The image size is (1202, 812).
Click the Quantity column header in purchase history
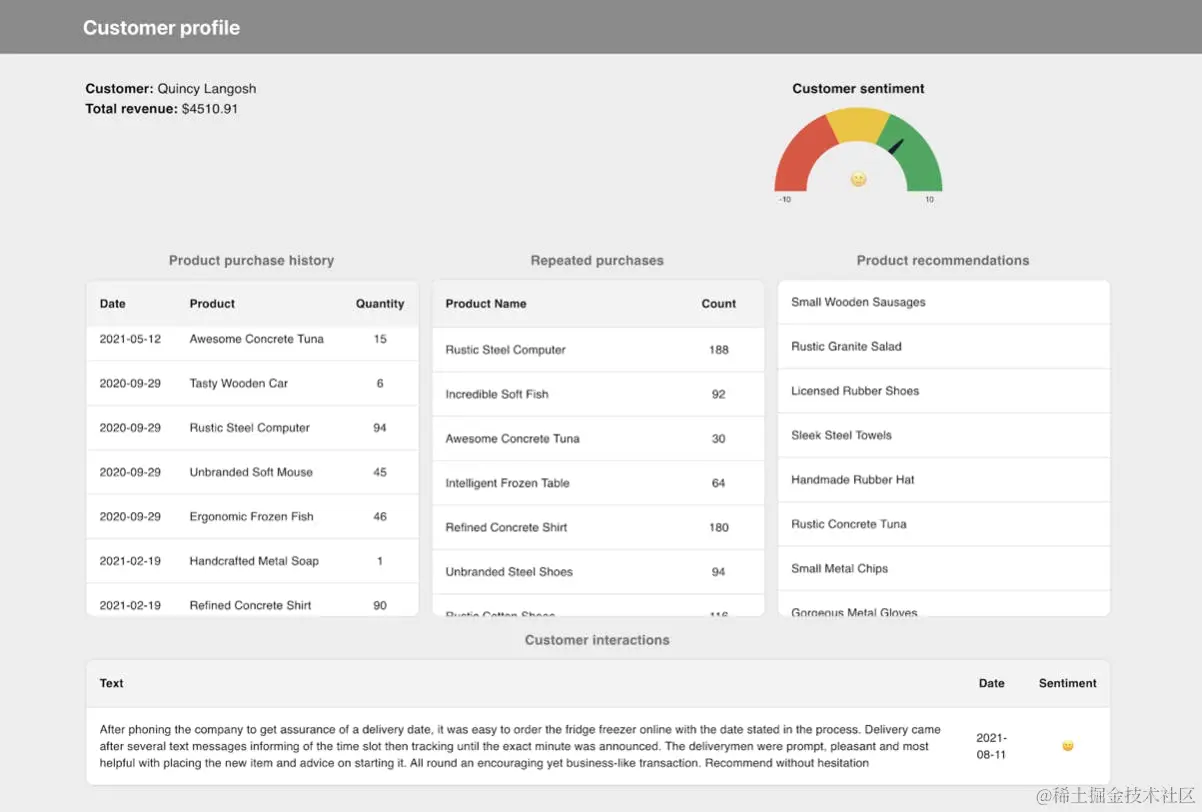coord(380,303)
